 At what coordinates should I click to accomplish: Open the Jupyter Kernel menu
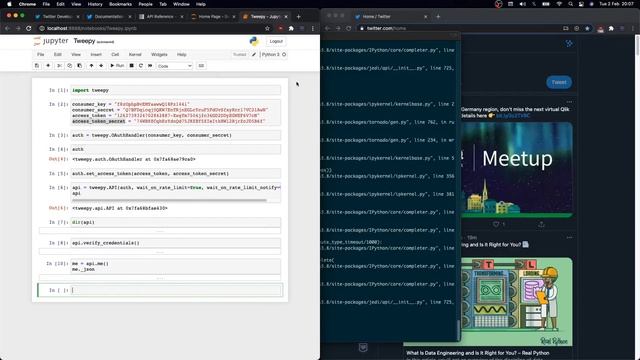(x=135, y=54)
